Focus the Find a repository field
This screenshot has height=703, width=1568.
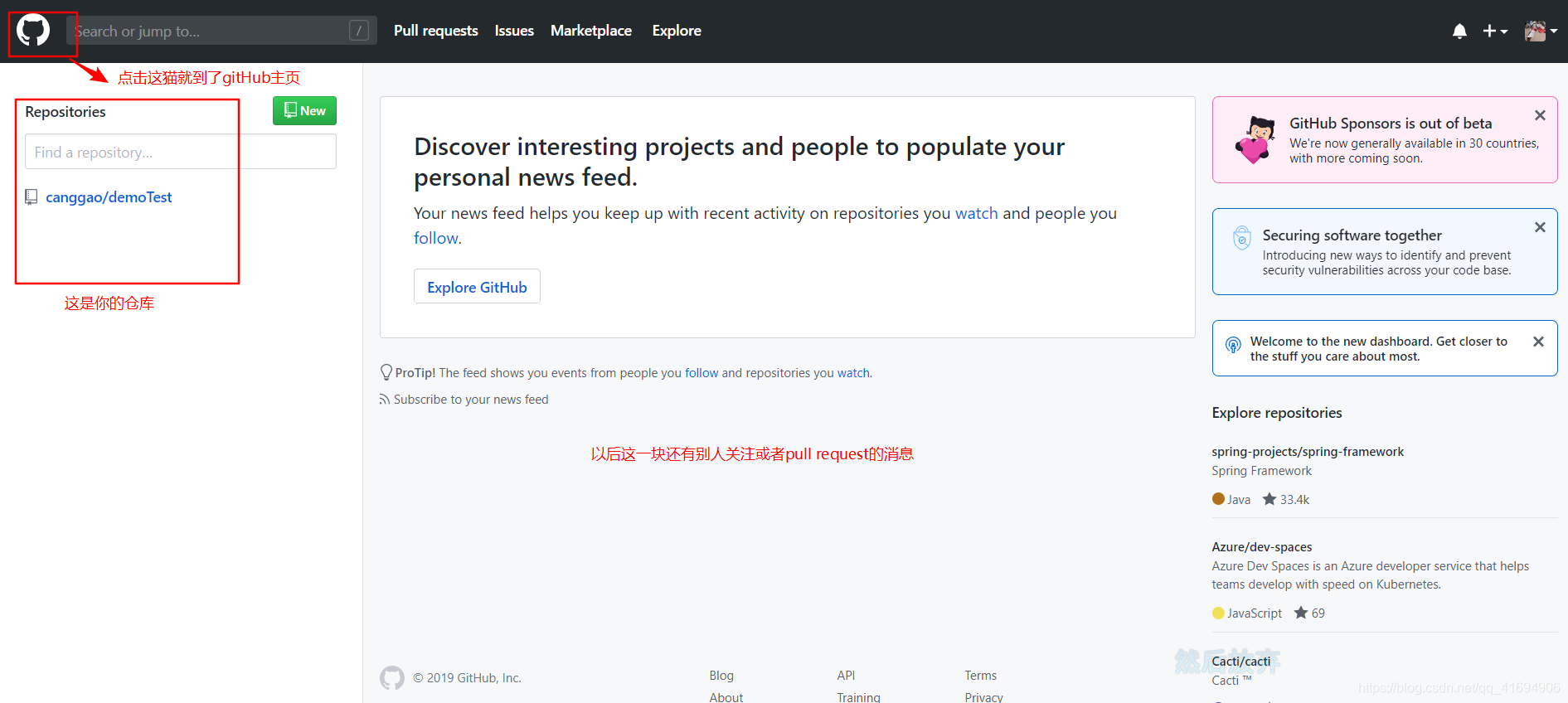point(181,152)
